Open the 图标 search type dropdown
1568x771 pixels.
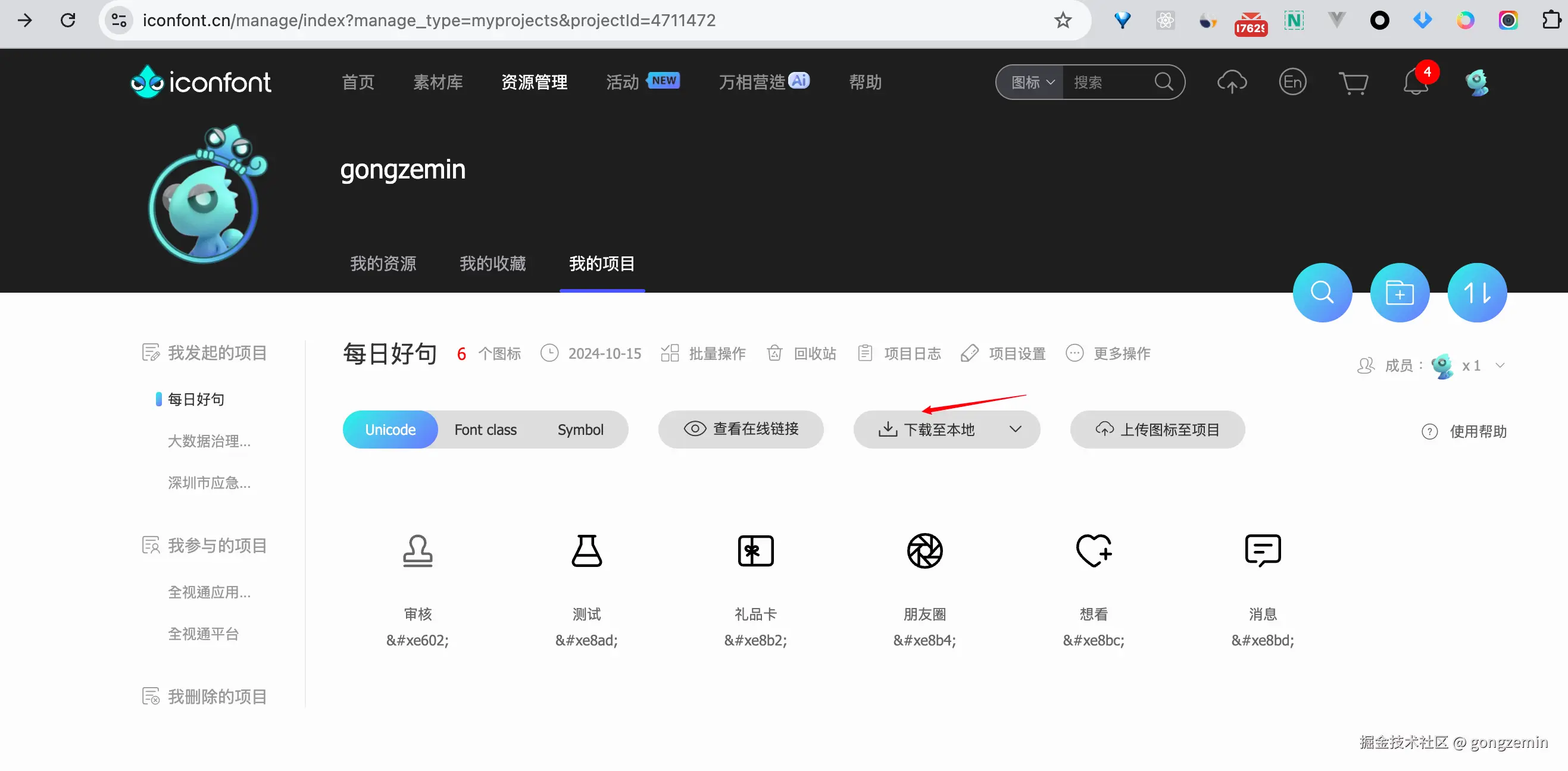click(1032, 83)
